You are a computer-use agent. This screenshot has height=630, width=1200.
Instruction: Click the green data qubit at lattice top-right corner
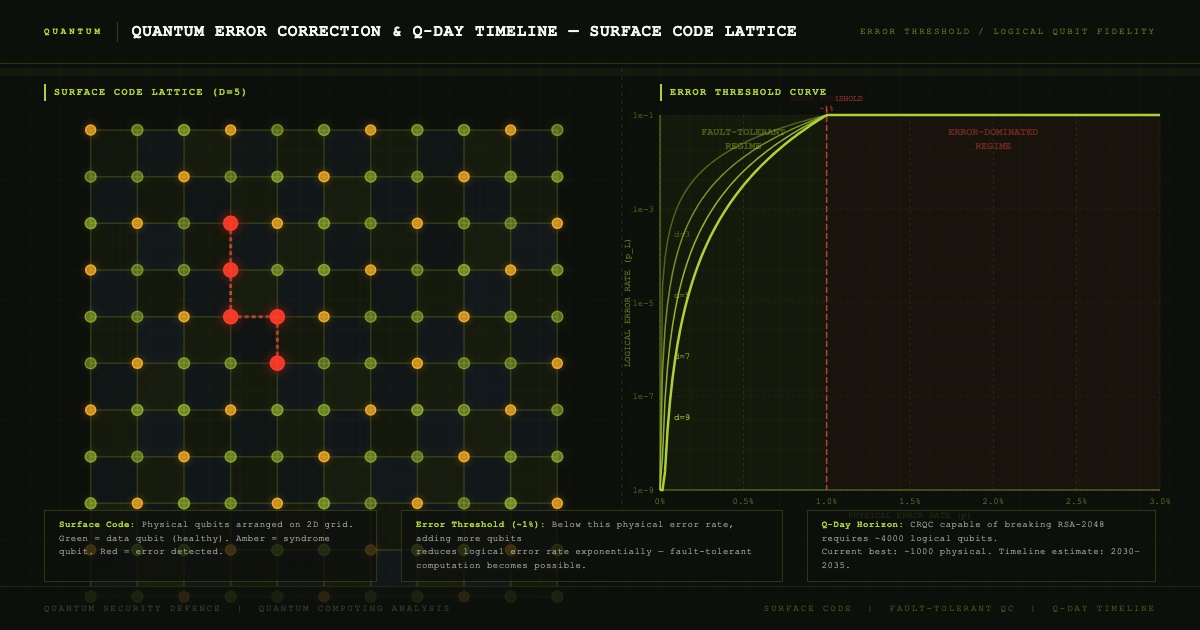(x=557, y=130)
